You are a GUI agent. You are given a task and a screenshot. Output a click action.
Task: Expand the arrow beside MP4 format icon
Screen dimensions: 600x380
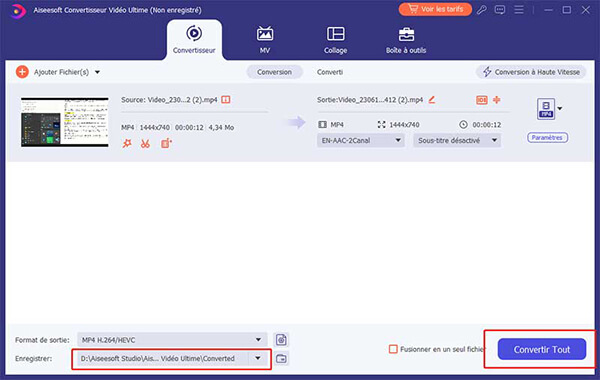[x=560, y=109]
